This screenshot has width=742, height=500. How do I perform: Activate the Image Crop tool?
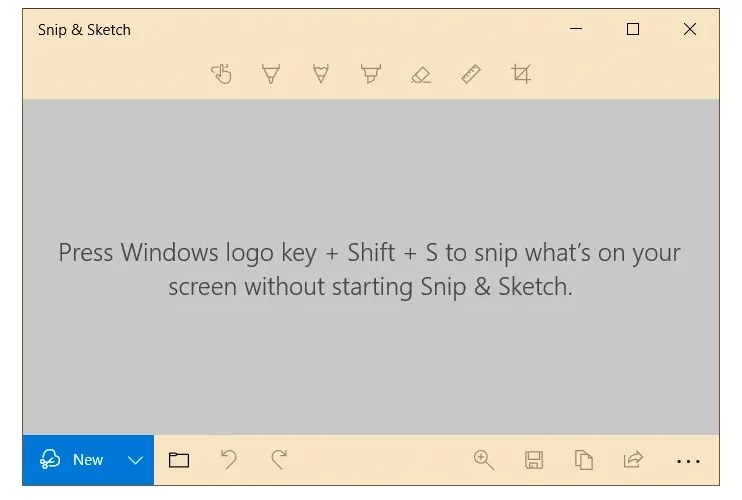click(x=521, y=74)
